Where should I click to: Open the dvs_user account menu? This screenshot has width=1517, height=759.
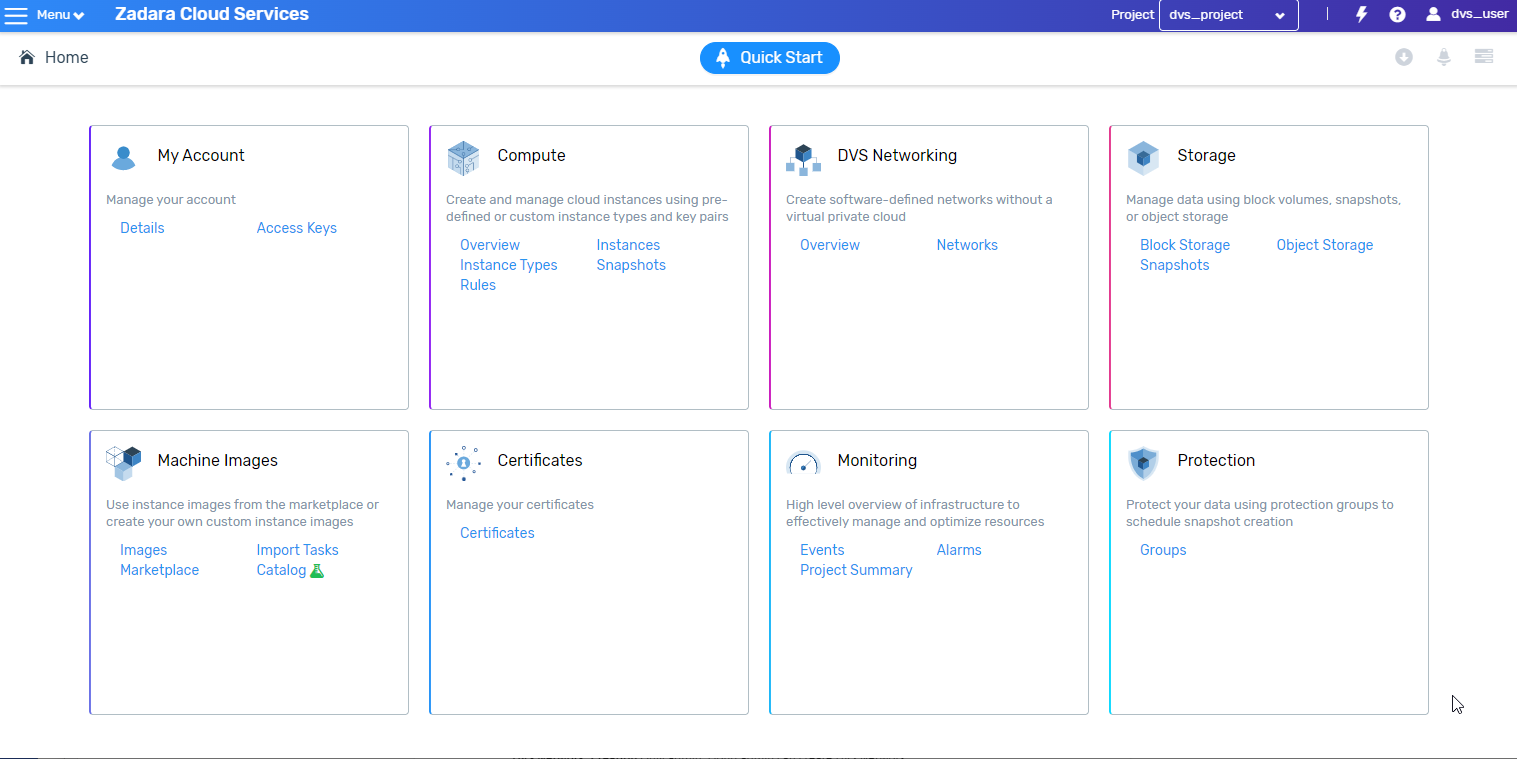(1467, 15)
